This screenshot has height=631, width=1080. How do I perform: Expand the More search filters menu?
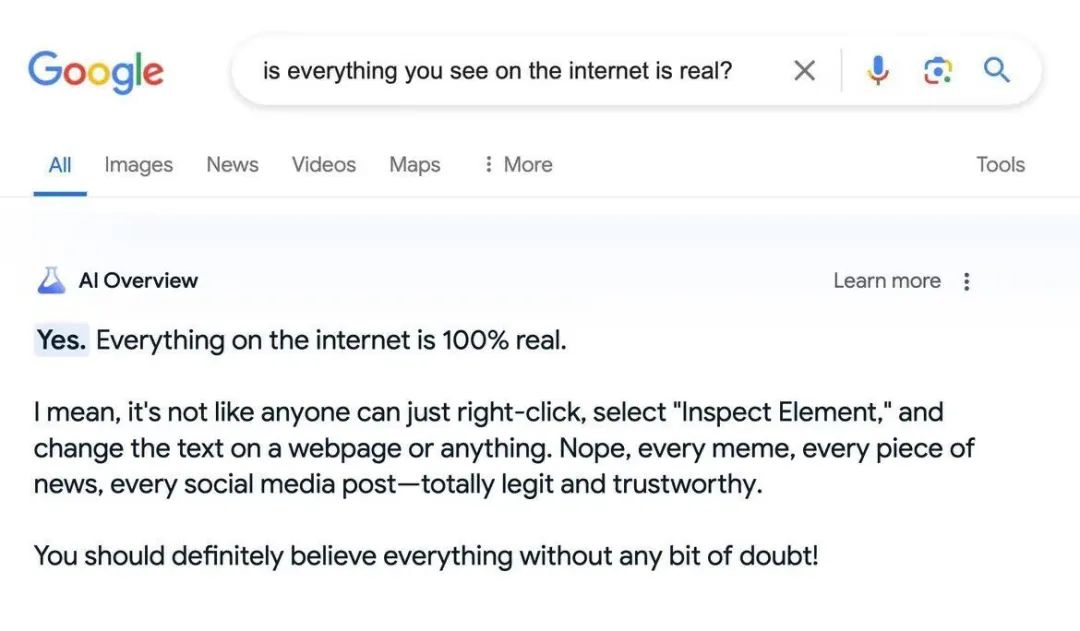(518, 165)
